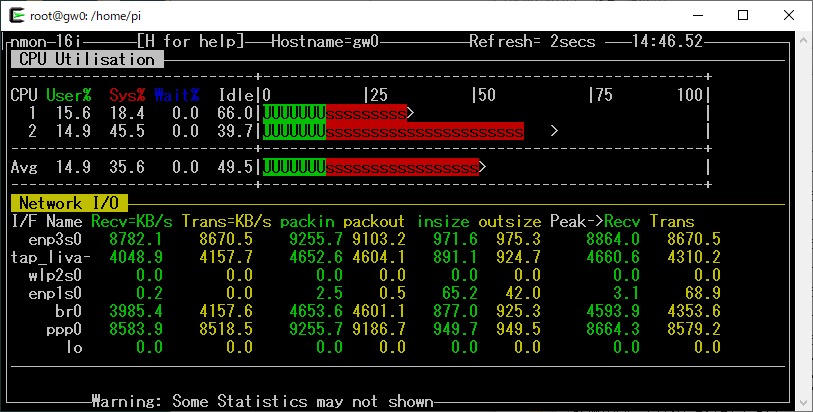Click the outsize column header
Image resolution: width=813 pixels, height=412 pixels.
(510, 221)
